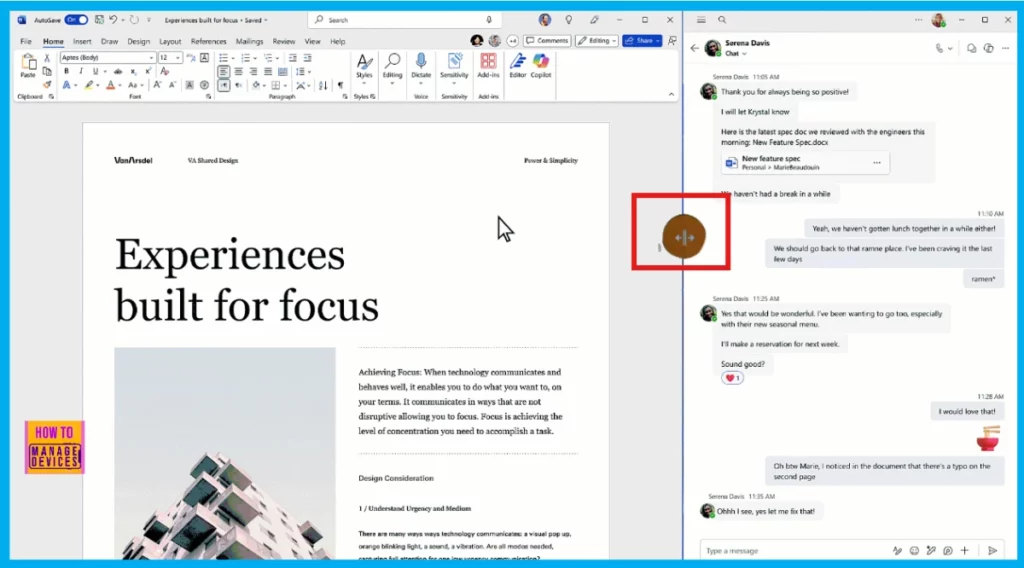1024x568 pixels.
Task: Toggle the AutoSave switch
Action: (x=76, y=20)
